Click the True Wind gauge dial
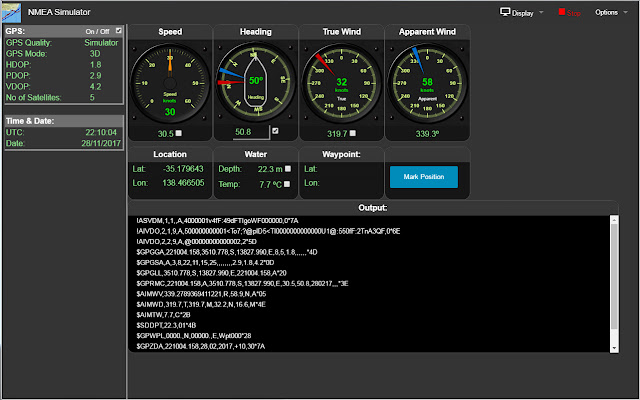Screen dimensions: 640x400 click(x=341, y=83)
